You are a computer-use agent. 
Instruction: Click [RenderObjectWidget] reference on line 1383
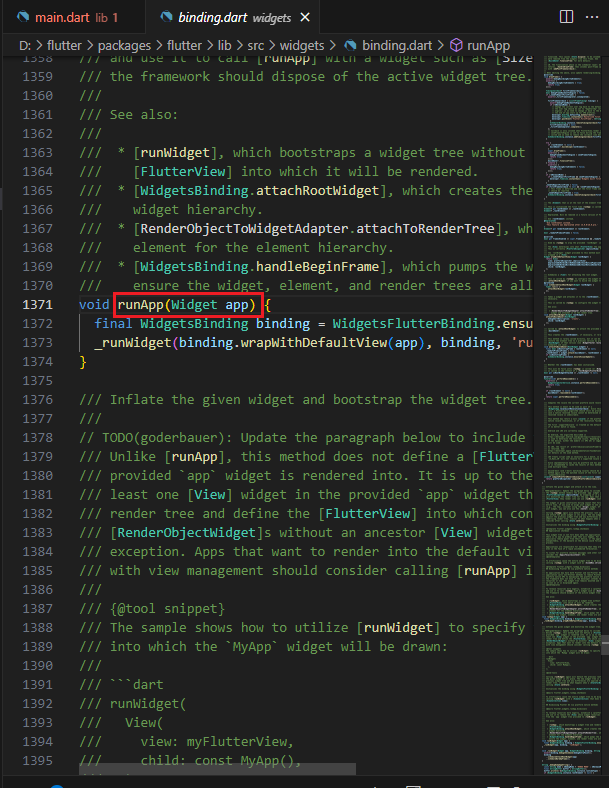pos(186,533)
